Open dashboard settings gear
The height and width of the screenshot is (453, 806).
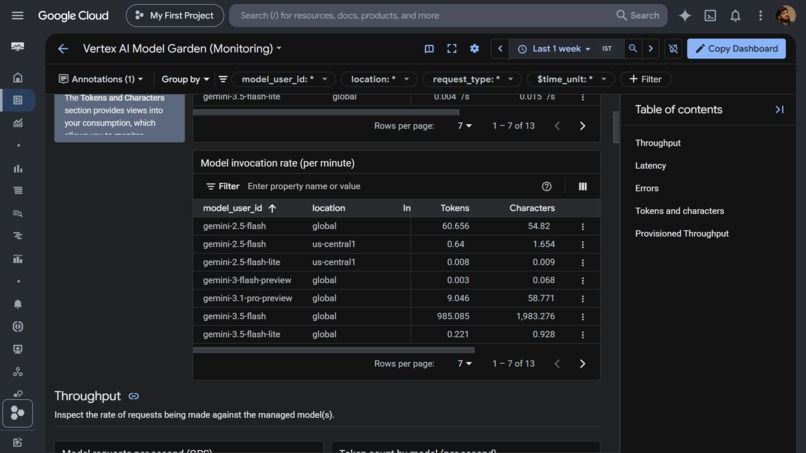tap(474, 49)
